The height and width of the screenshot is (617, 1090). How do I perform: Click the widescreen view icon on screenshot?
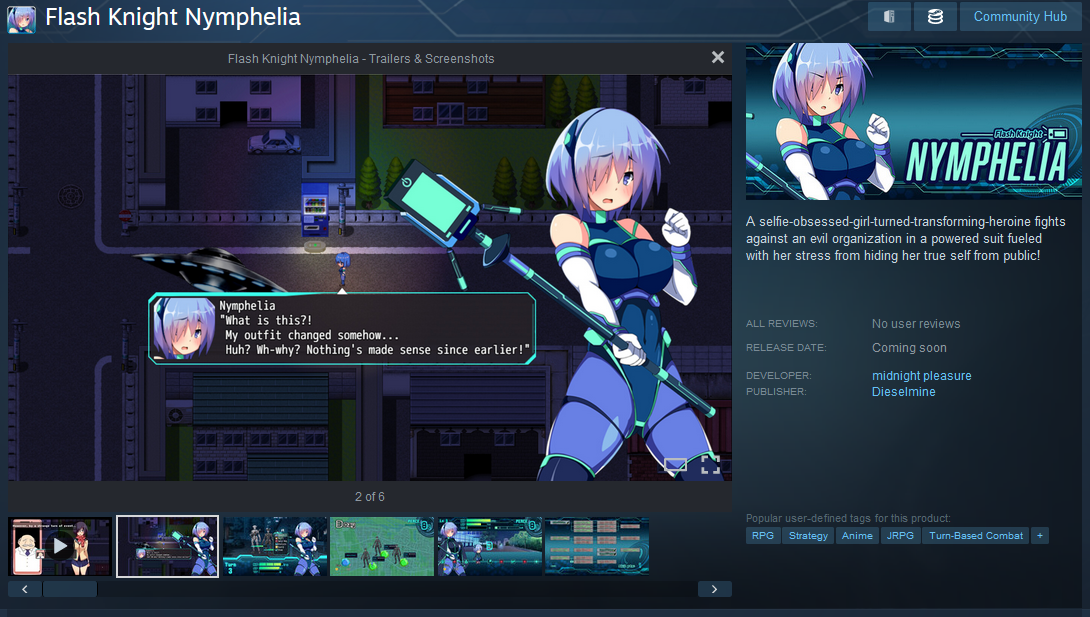(675, 465)
